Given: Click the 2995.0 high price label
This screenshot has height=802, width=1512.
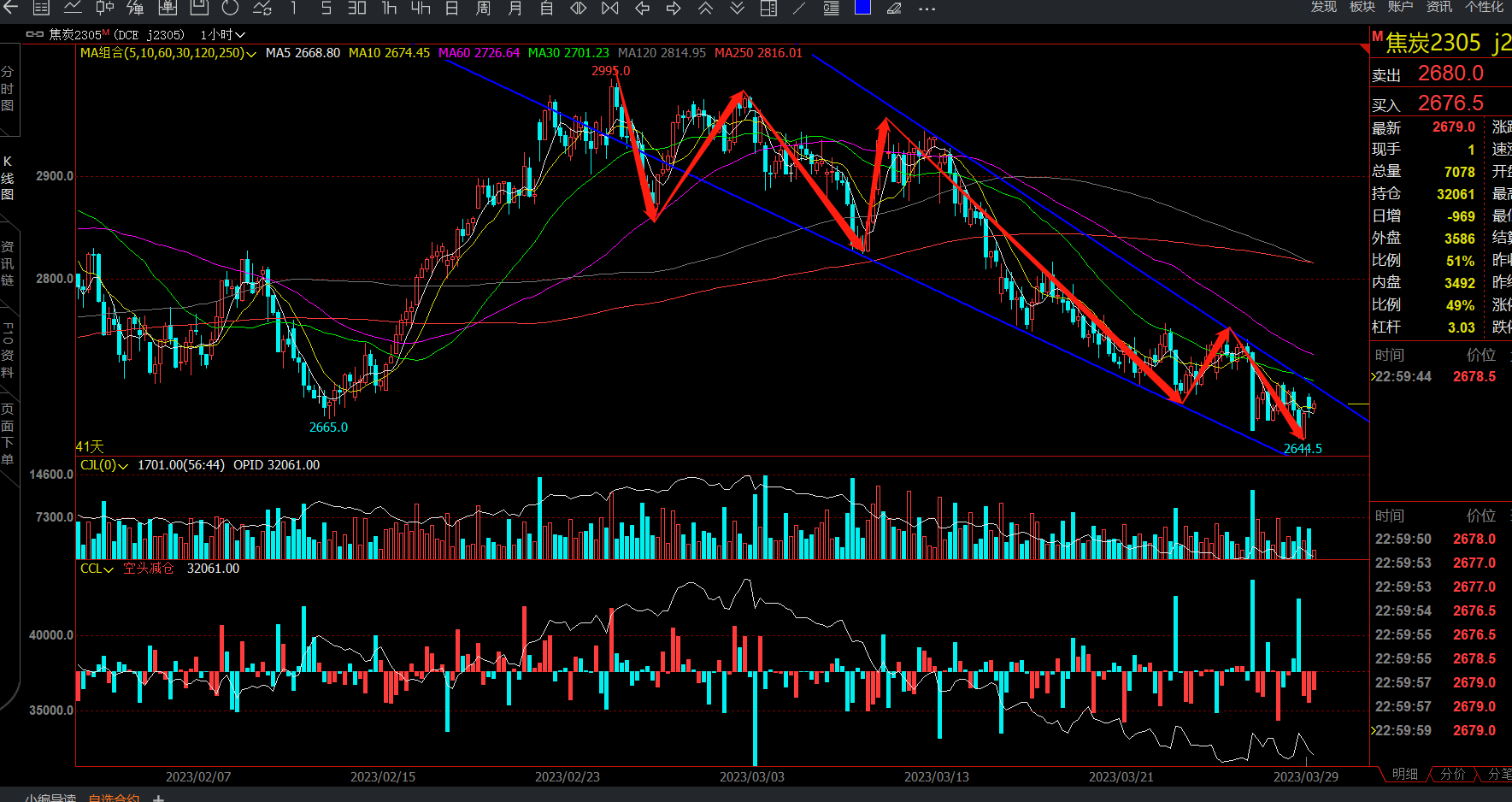Looking at the screenshot, I should 610,71.
